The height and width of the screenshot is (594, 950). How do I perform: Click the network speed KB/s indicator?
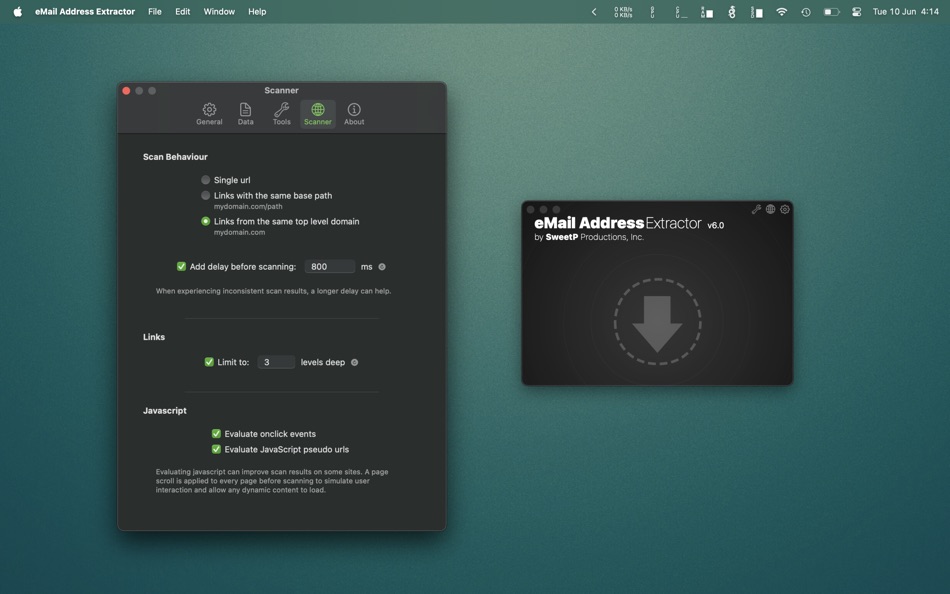pyautogui.click(x=623, y=12)
